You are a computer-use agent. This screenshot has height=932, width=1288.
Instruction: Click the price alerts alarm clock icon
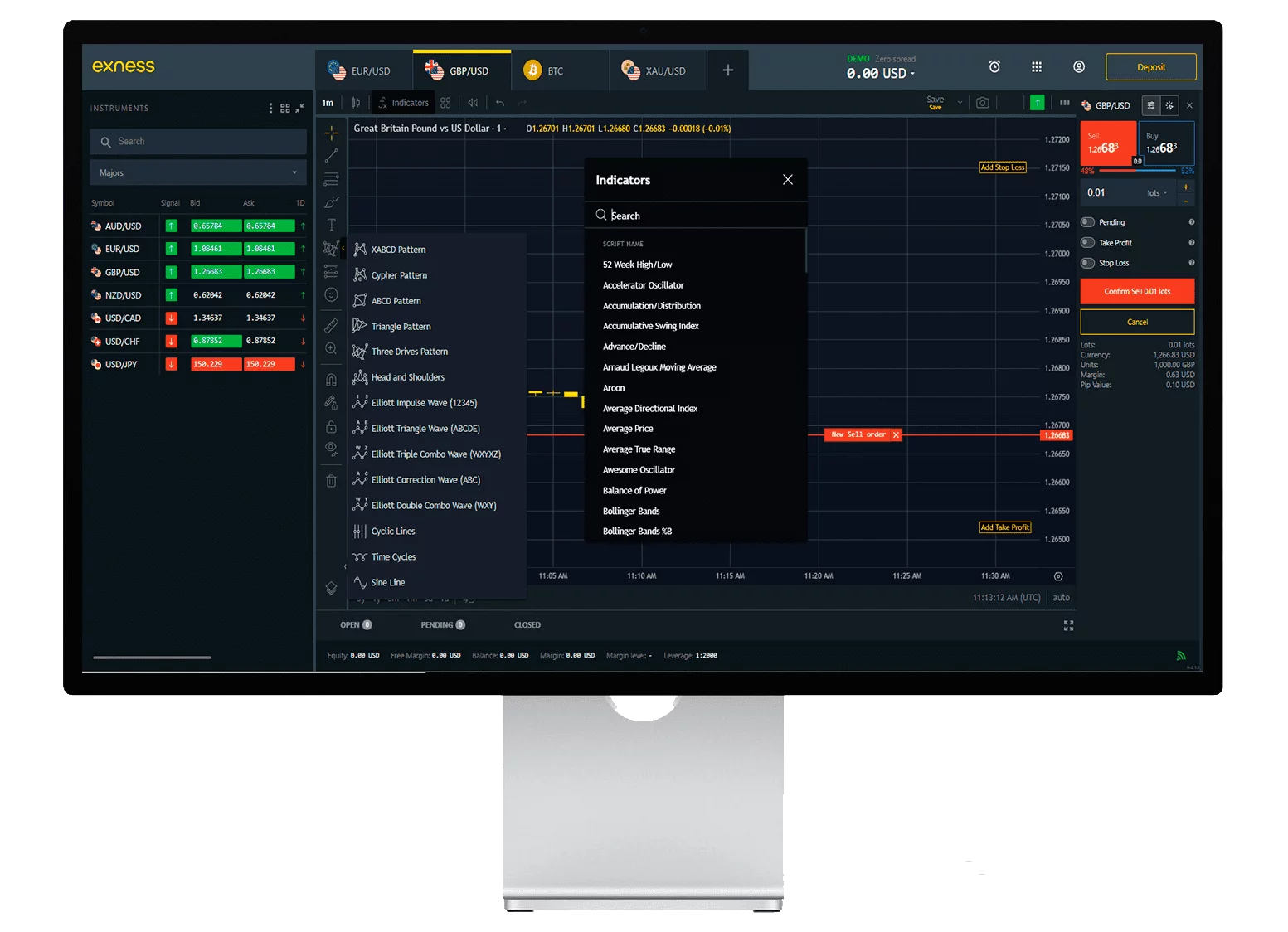(994, 66)
